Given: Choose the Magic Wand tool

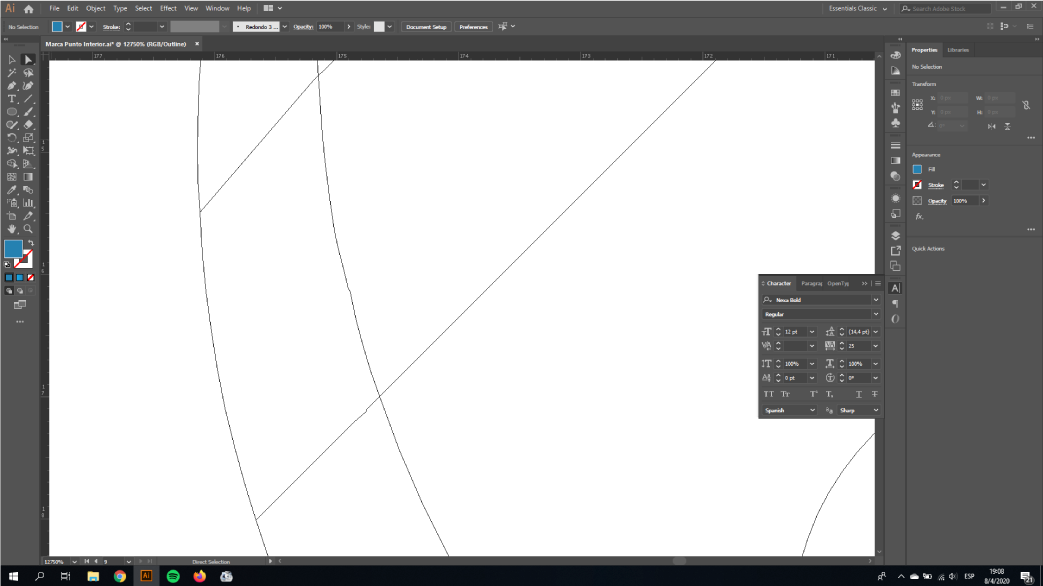Looking at the screenshot, I should [x=12, y=73].
